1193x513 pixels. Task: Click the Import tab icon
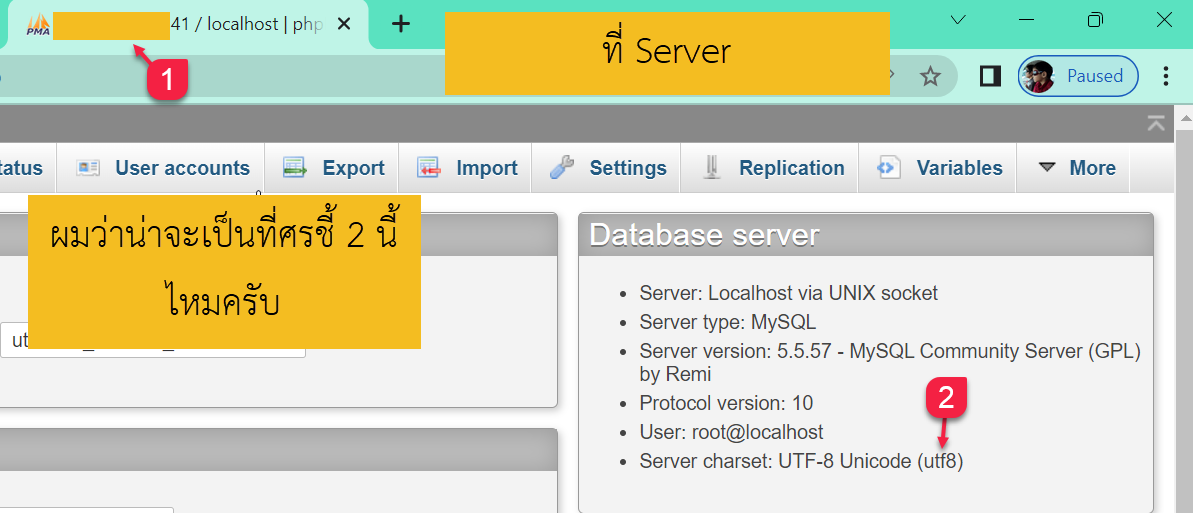[x=429, y=168]
